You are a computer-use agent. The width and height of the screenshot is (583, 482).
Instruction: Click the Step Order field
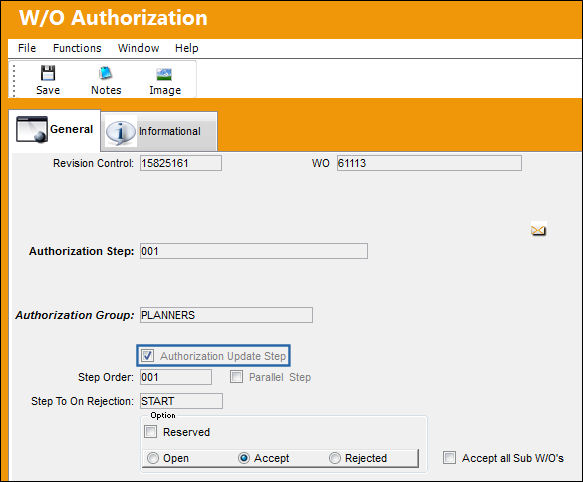(x=176, y=377)
